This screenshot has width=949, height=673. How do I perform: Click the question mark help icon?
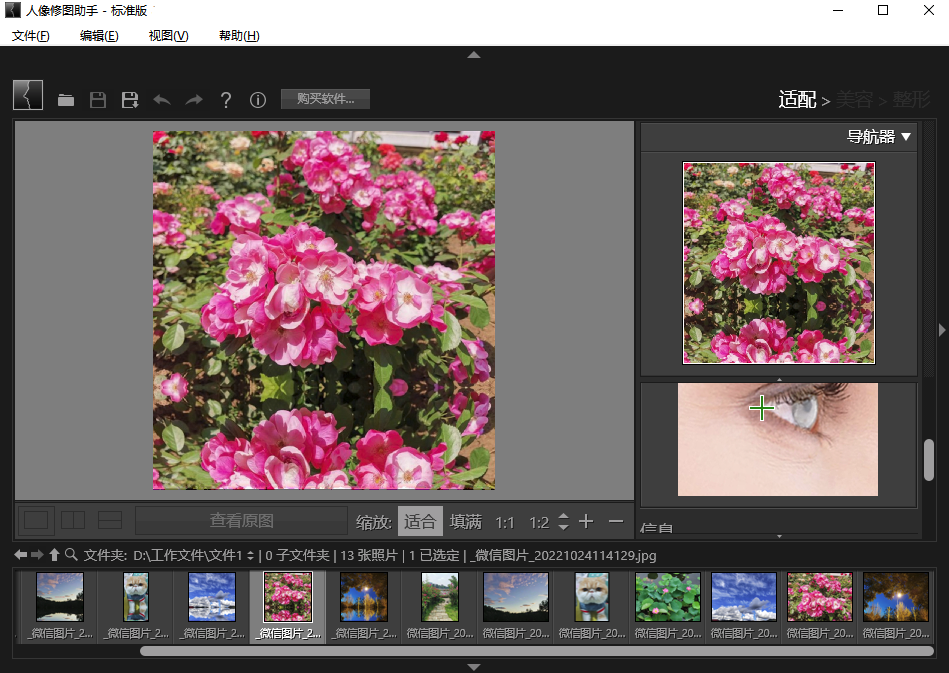point(226,100)
